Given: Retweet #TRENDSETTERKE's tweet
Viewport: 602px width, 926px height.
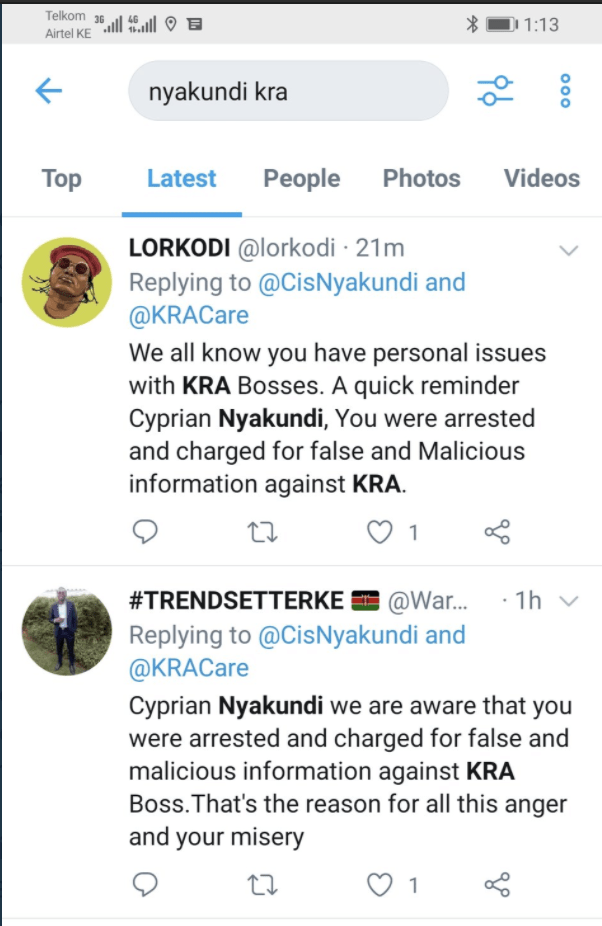Looking at the screenshot, I should 260,884.
